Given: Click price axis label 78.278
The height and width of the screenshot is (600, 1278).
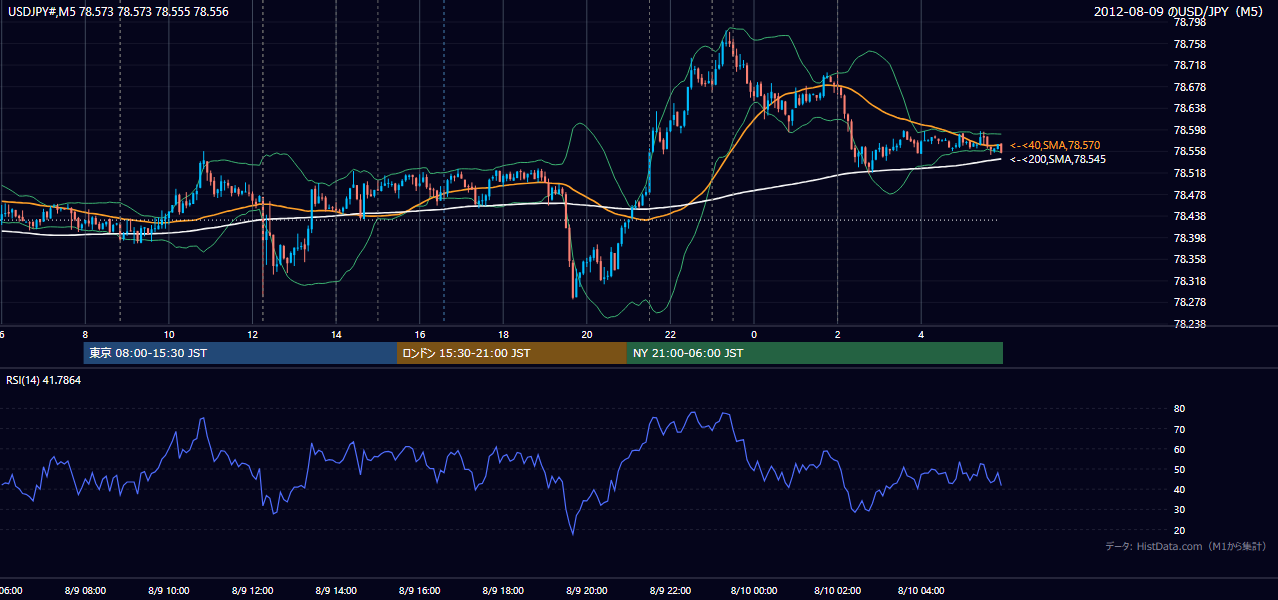Looking at the screenshot, I should [1190, 302].
